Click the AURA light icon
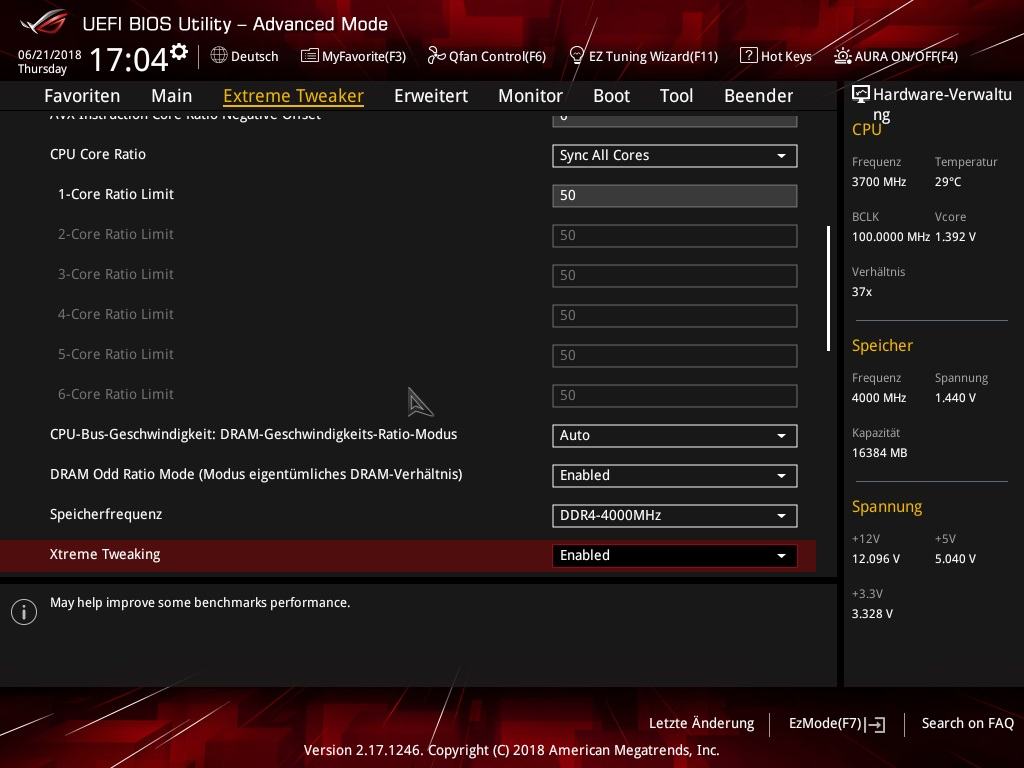Viewport: 1024px width, 768px height. (x=842, y=56)
